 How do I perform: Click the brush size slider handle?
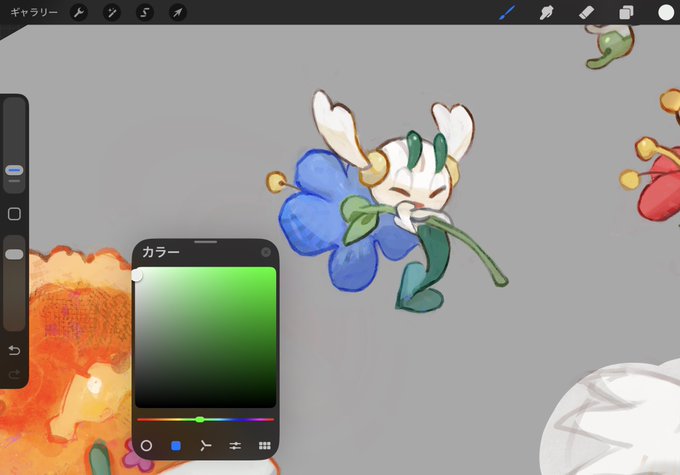click(14, 170)
